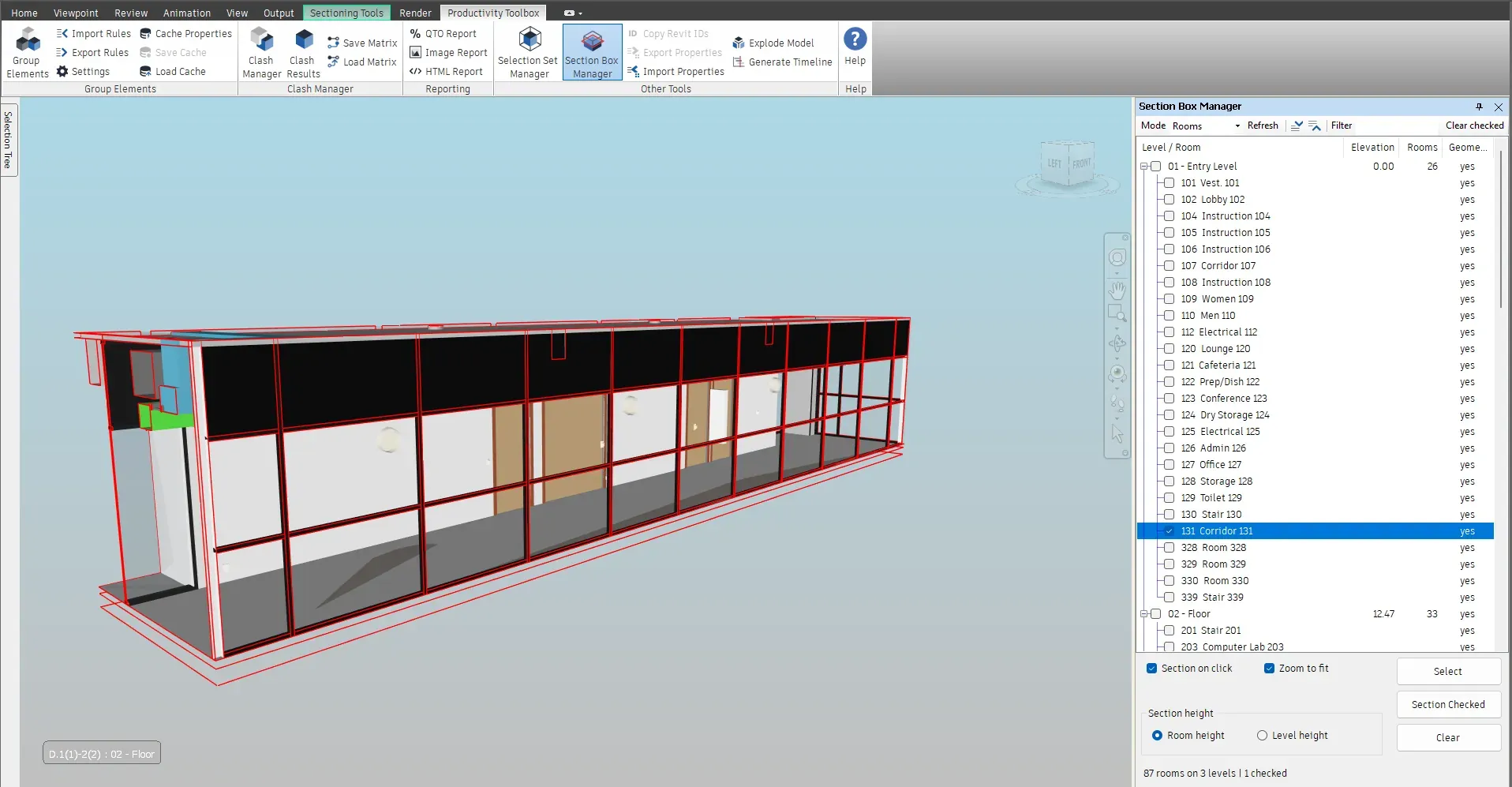
Task: Click Save Matrix
Action: click(362, 43)
